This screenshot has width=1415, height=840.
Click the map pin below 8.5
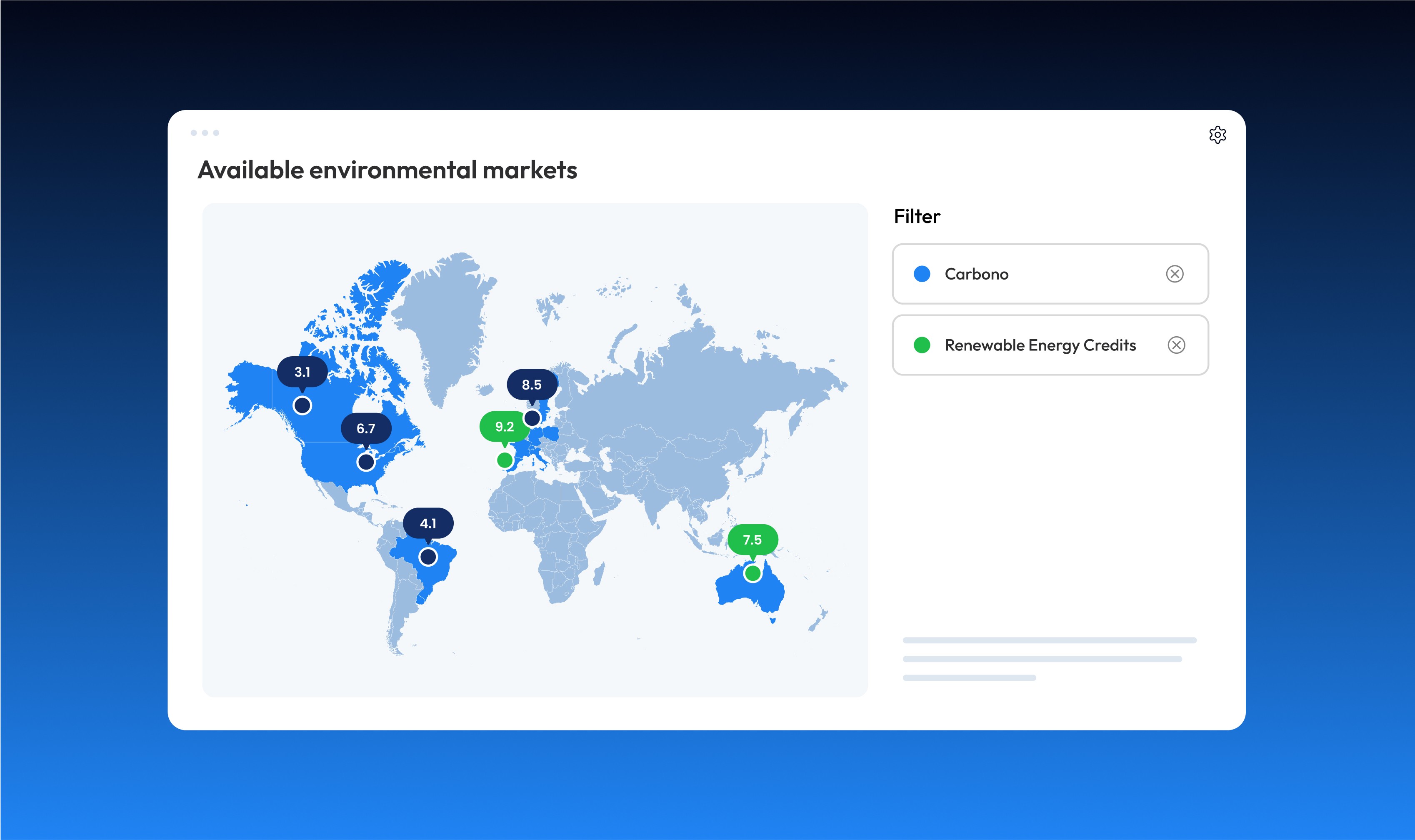pyautogui.click(x=532, y=418)
